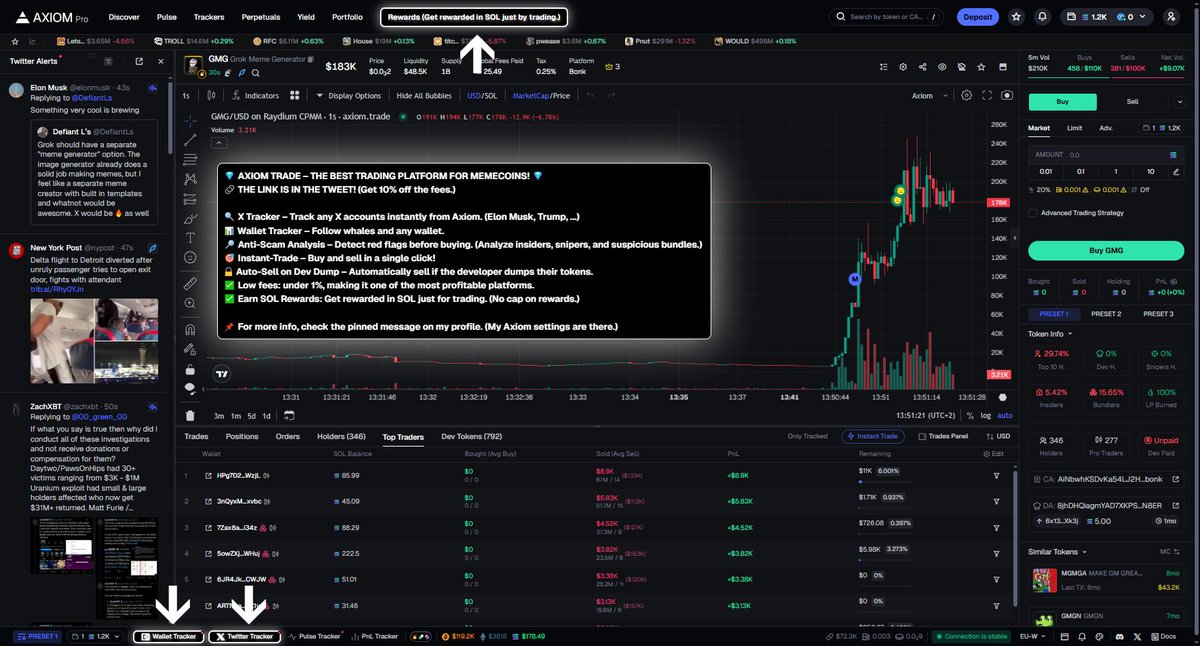
Task: Search GMG token magnifier icon
Action: (256, 73)
